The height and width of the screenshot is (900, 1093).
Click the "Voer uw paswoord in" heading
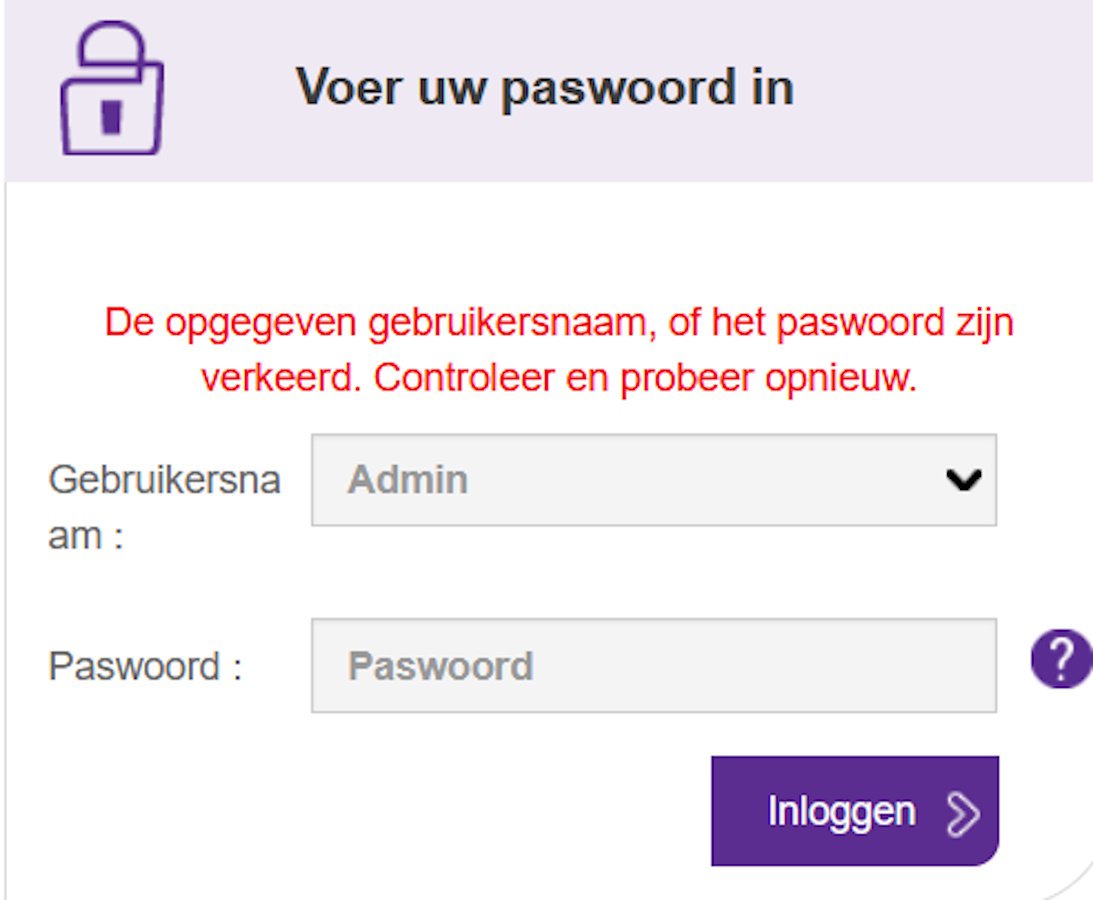pos(544,88)
